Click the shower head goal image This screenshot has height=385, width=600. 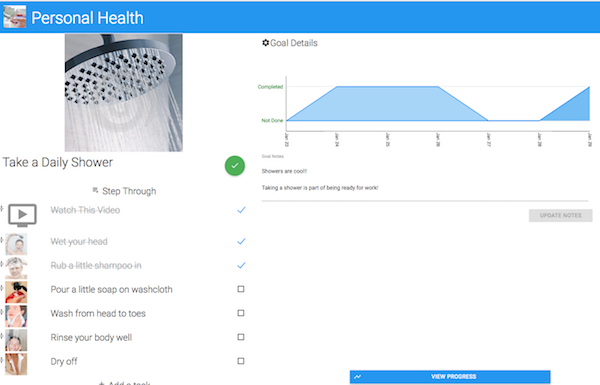tap(124, 93)
